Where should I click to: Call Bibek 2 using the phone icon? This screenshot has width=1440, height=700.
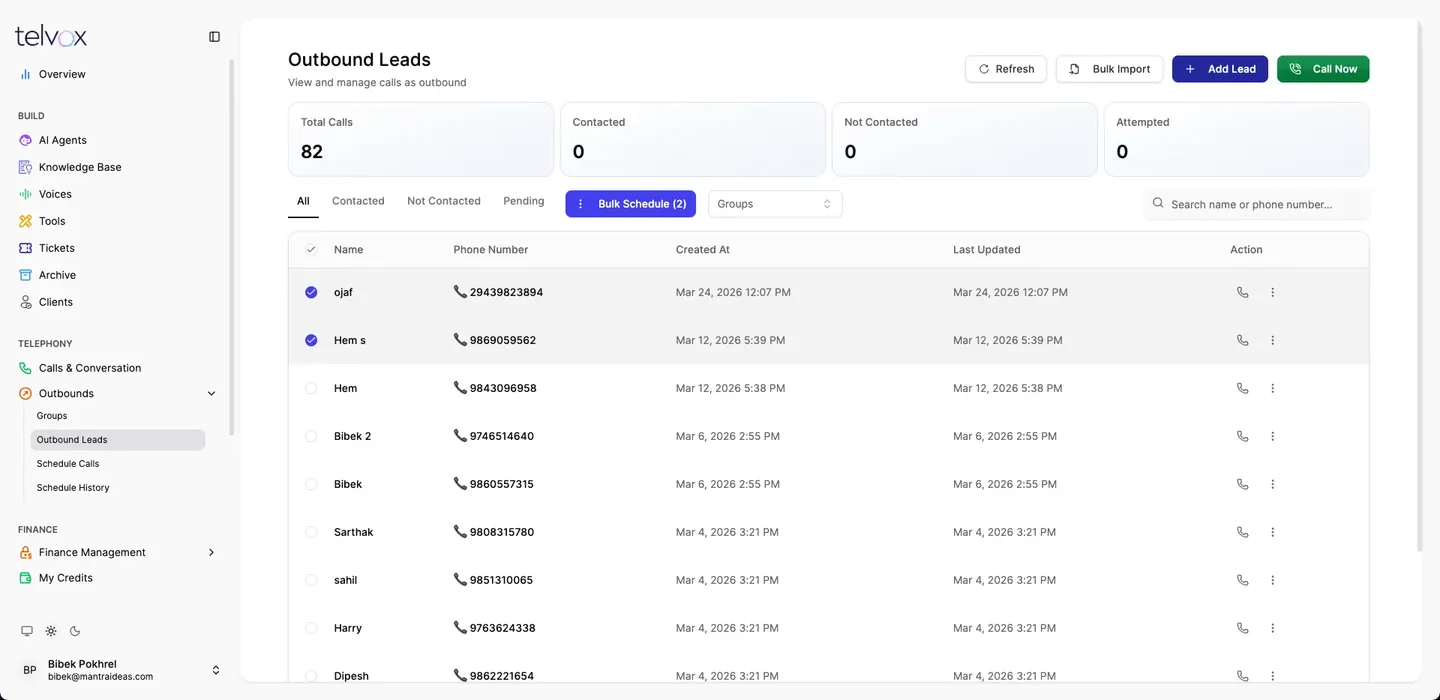point(1243,436)
